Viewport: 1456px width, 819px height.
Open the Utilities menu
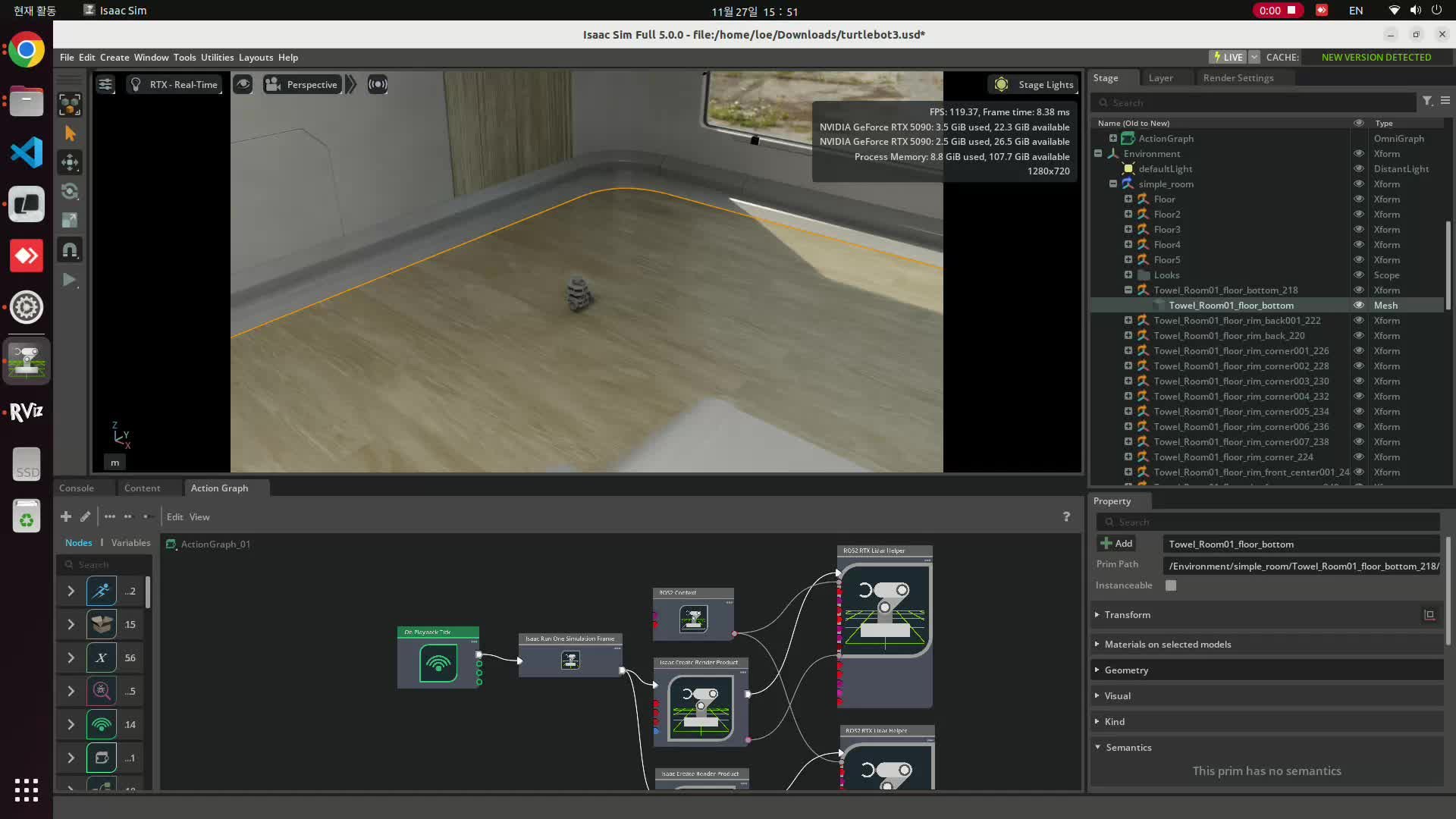217,58
